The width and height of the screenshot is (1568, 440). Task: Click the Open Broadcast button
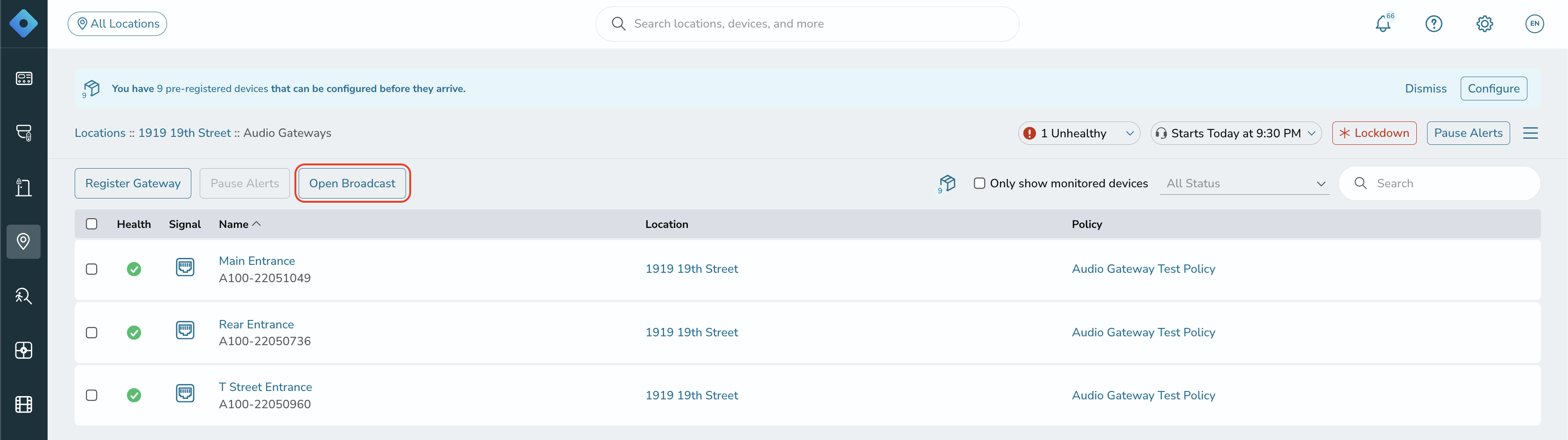click(x=352, y=183)
